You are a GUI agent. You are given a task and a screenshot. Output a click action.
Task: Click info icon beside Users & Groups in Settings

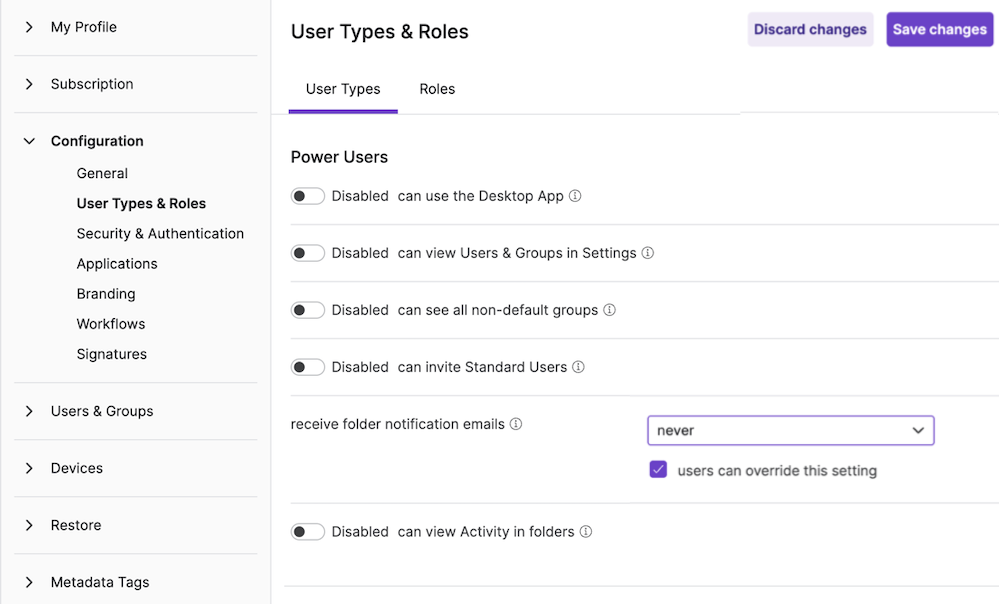click(x=647, y=253)
